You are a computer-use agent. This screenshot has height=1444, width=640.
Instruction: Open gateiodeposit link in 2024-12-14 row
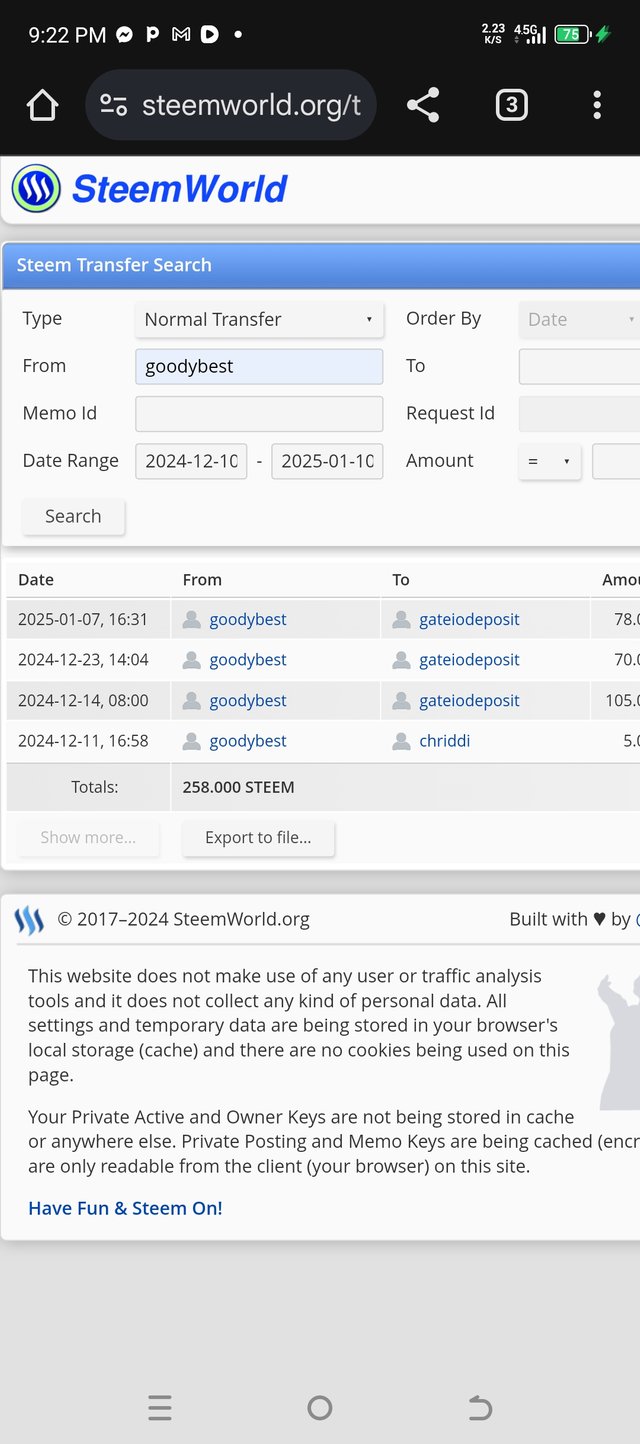click(x=469, y=701)
